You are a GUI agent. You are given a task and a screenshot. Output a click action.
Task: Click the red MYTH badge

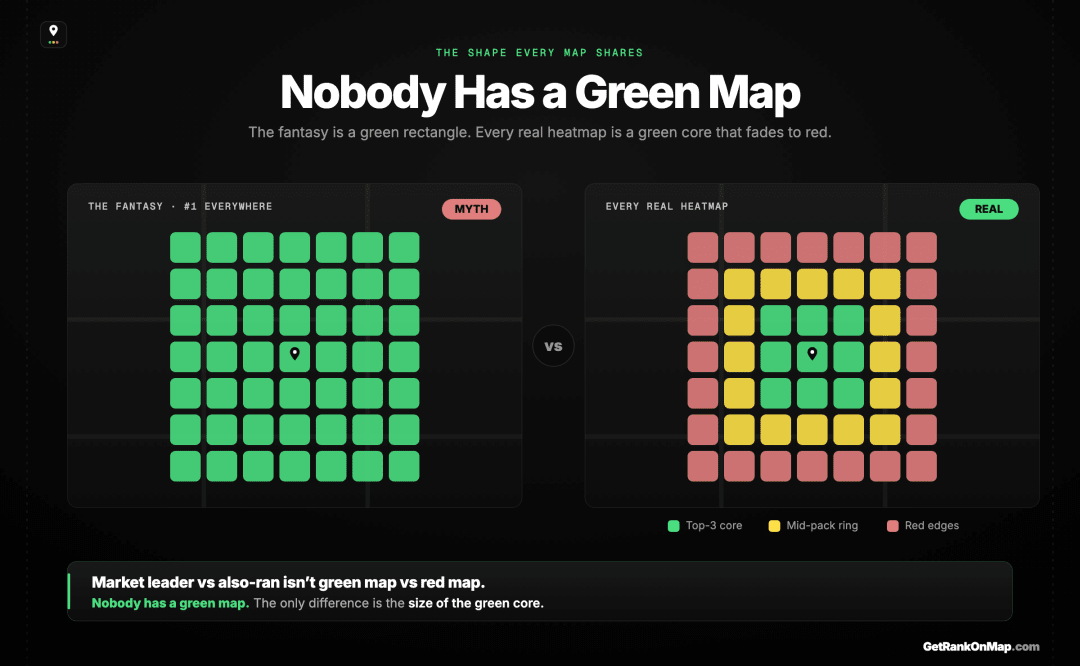(x=471, y=209)
